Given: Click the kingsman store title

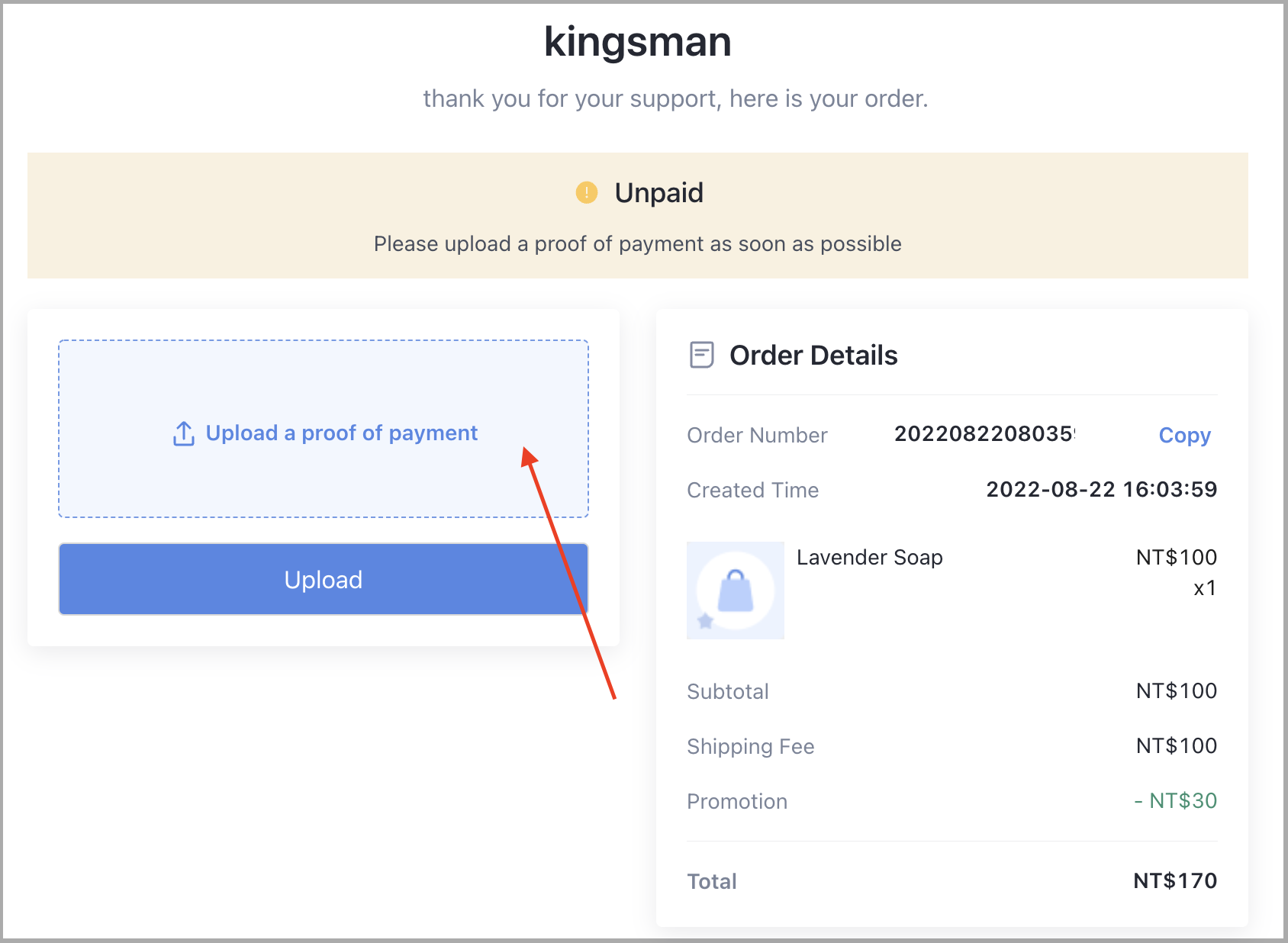Looking at the screenshot, I should click(x=638, y=42).
